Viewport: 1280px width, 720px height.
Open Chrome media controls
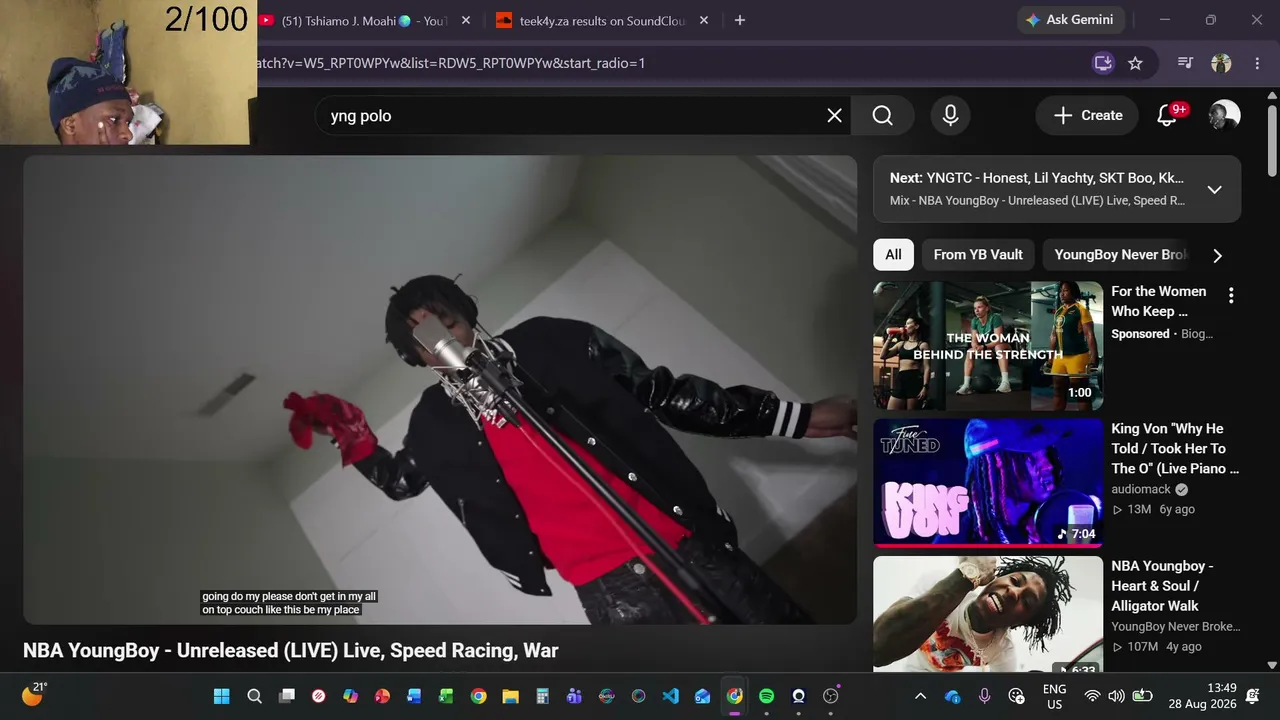[x=1186, y=63]
